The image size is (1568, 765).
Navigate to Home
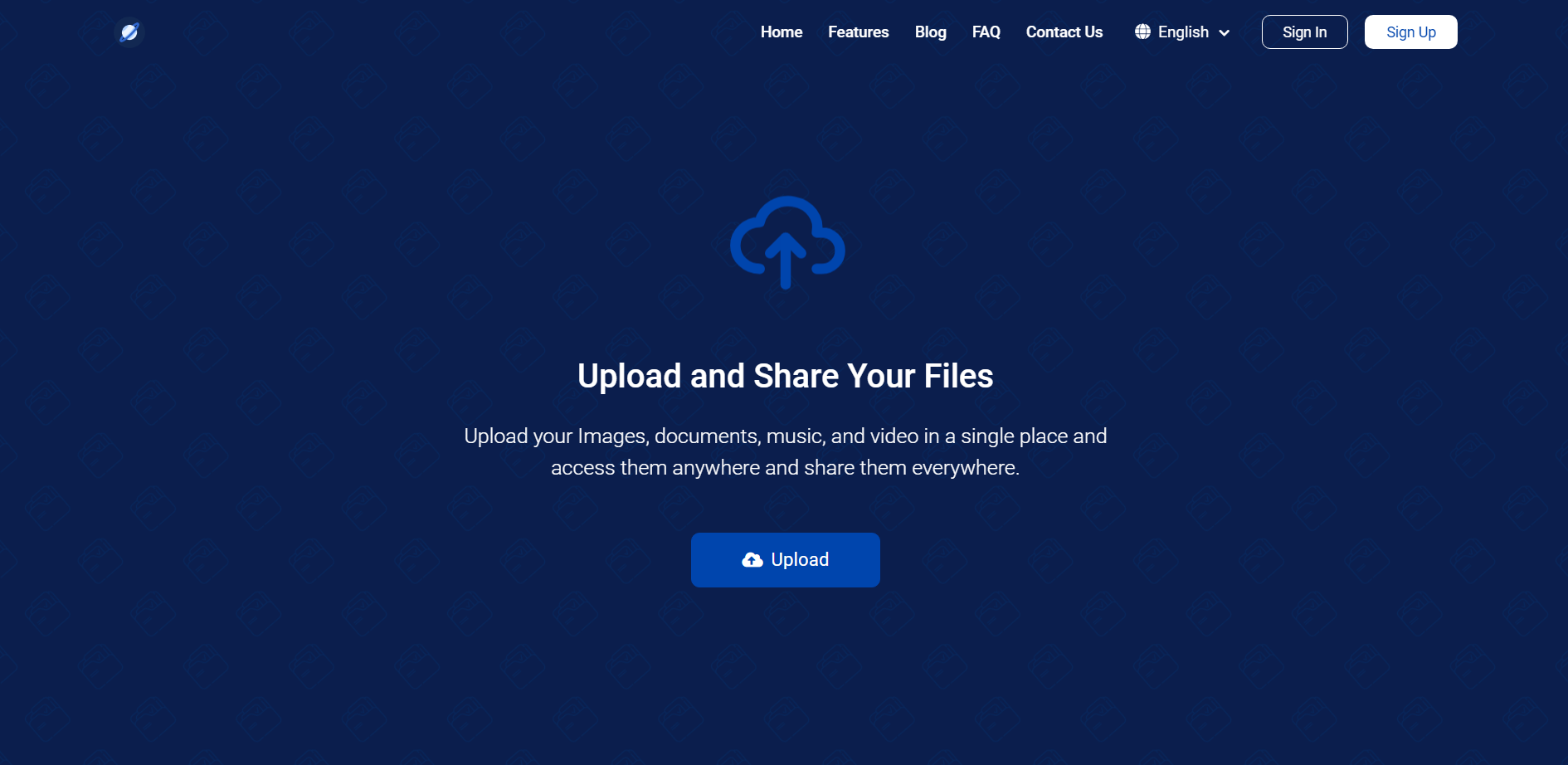[781, 32]
